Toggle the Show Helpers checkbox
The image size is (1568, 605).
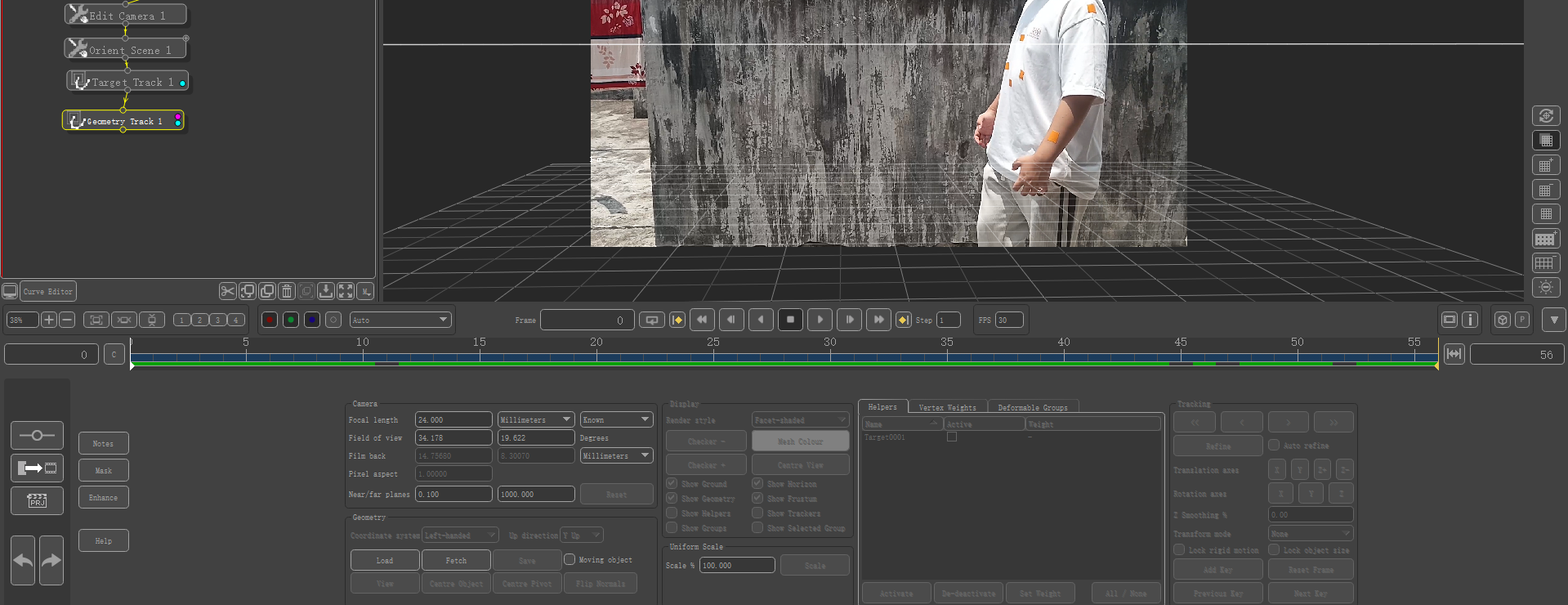(672, 513)
